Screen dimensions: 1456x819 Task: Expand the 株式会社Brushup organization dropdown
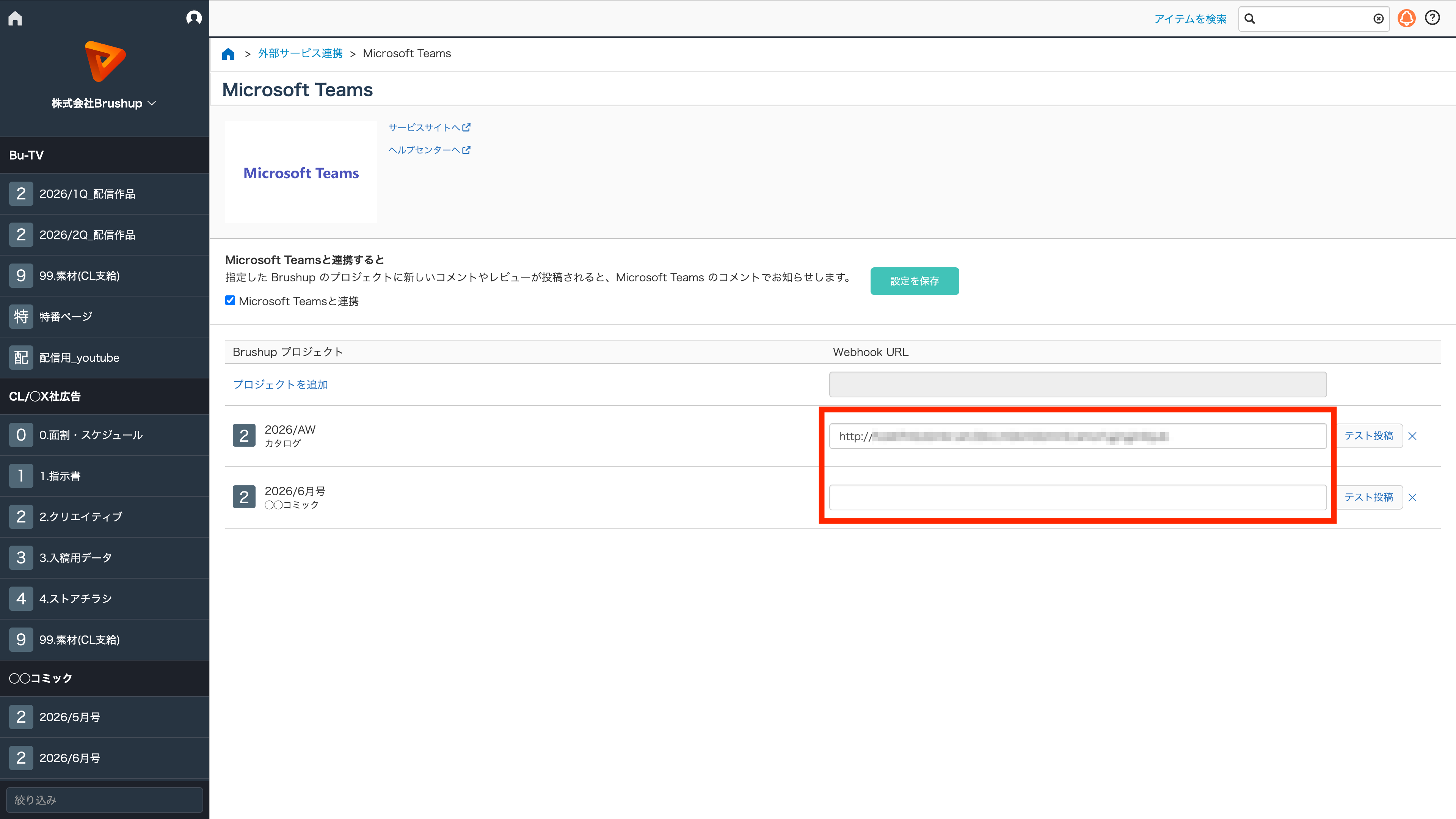pos(104,104)
